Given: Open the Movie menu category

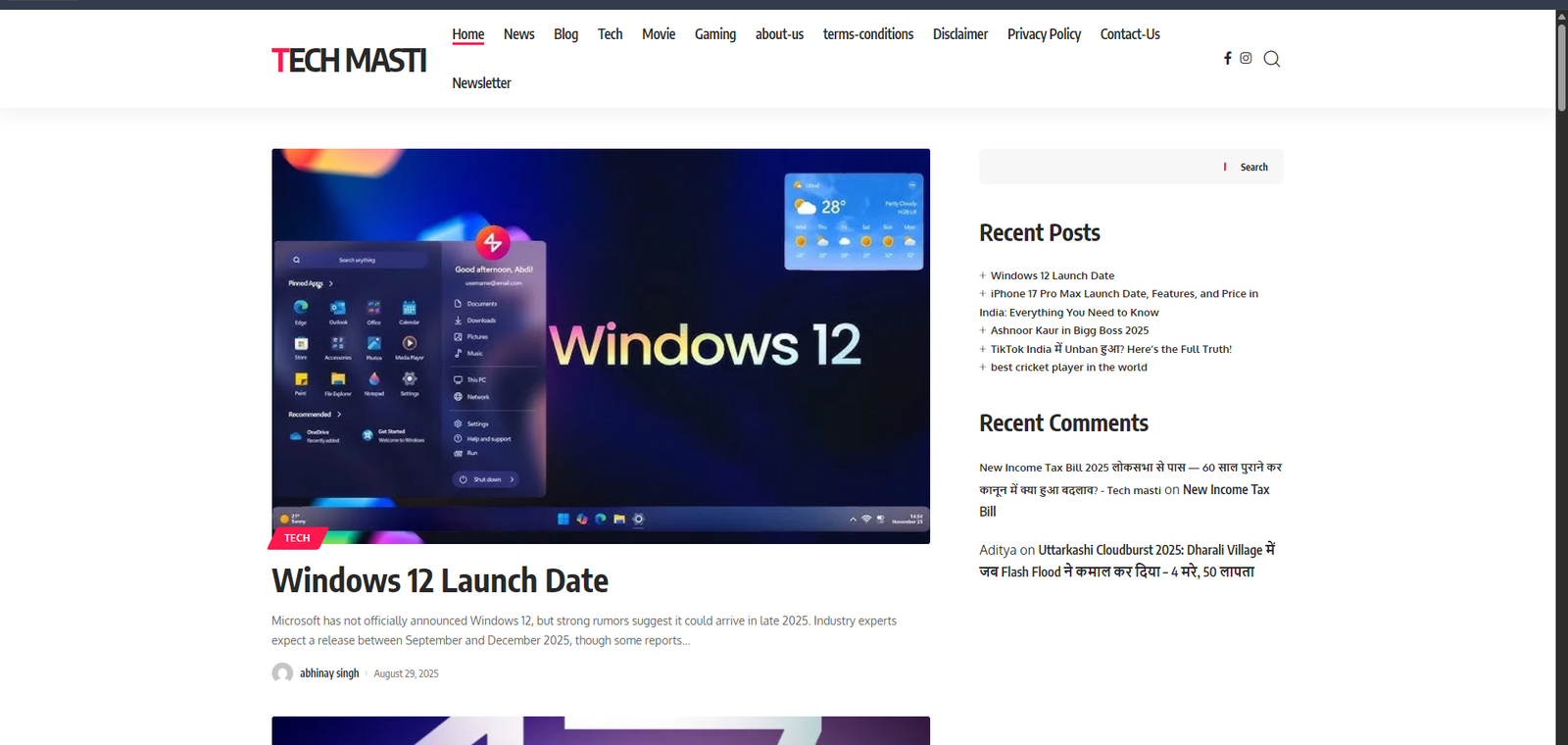Looking at the screenshot, I should 658,34.
